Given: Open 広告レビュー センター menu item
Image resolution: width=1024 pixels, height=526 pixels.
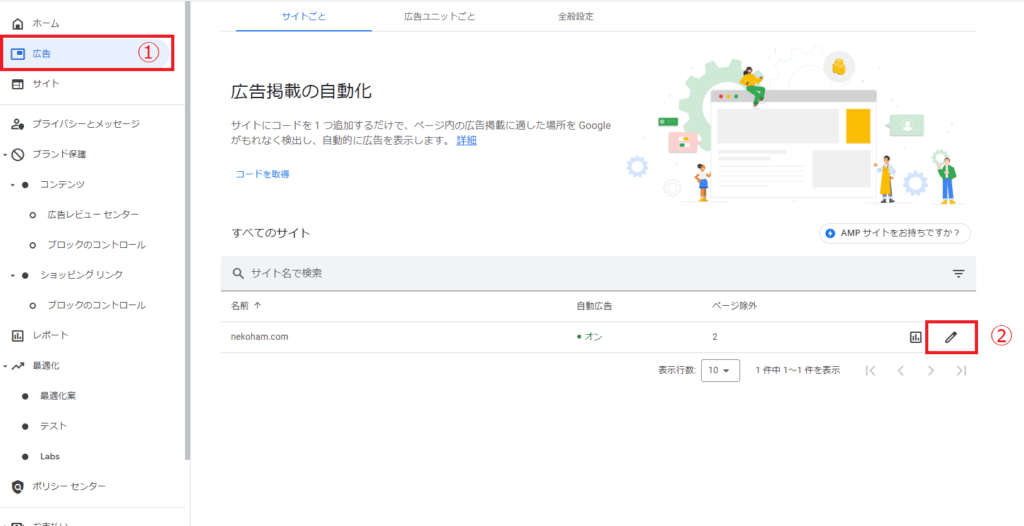Looking at the screenshot, I should tap(93, 215).
